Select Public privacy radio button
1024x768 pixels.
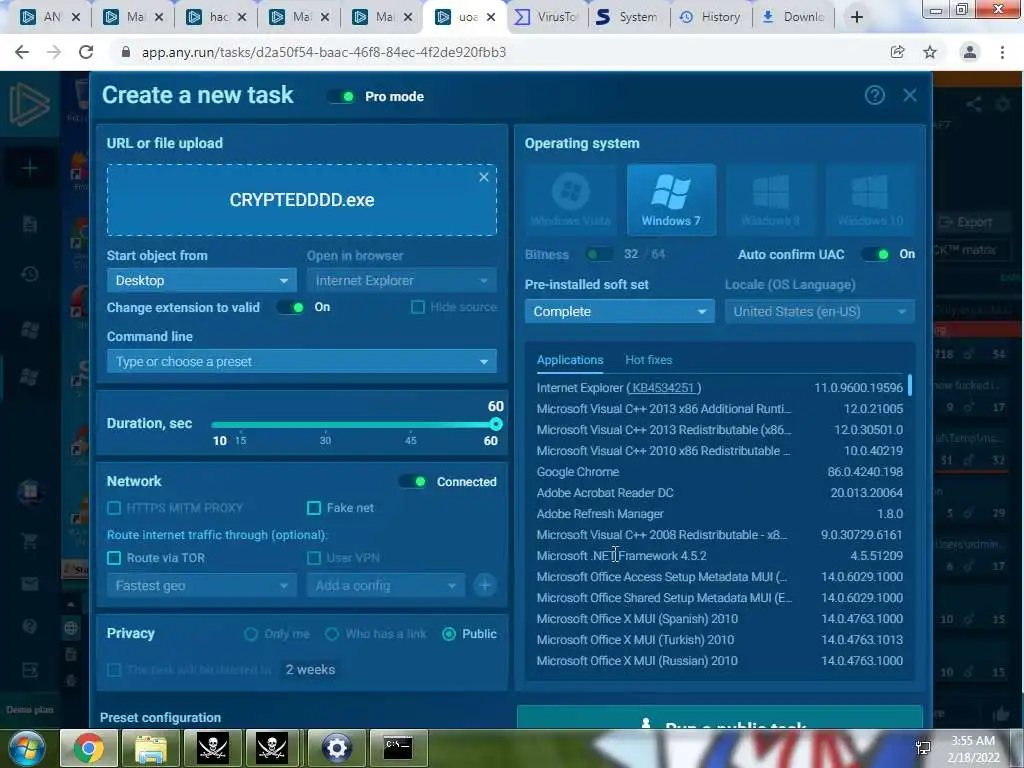(449, 633)
